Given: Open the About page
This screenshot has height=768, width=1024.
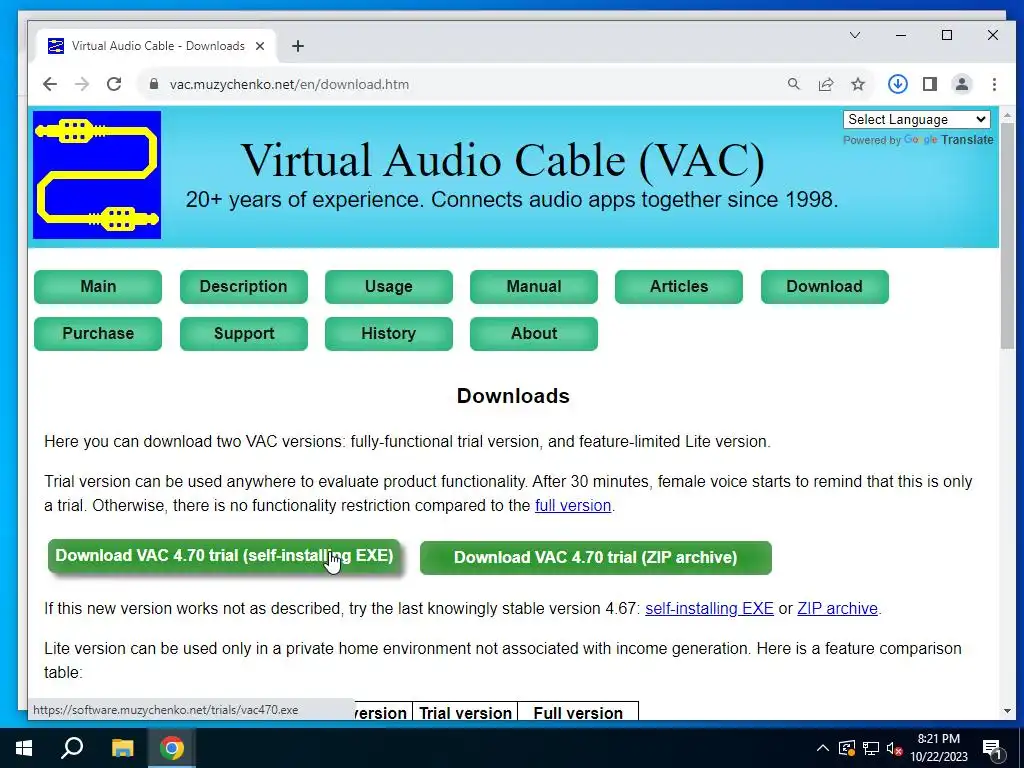Looking at the screenshot, I should tap(534, 334).
